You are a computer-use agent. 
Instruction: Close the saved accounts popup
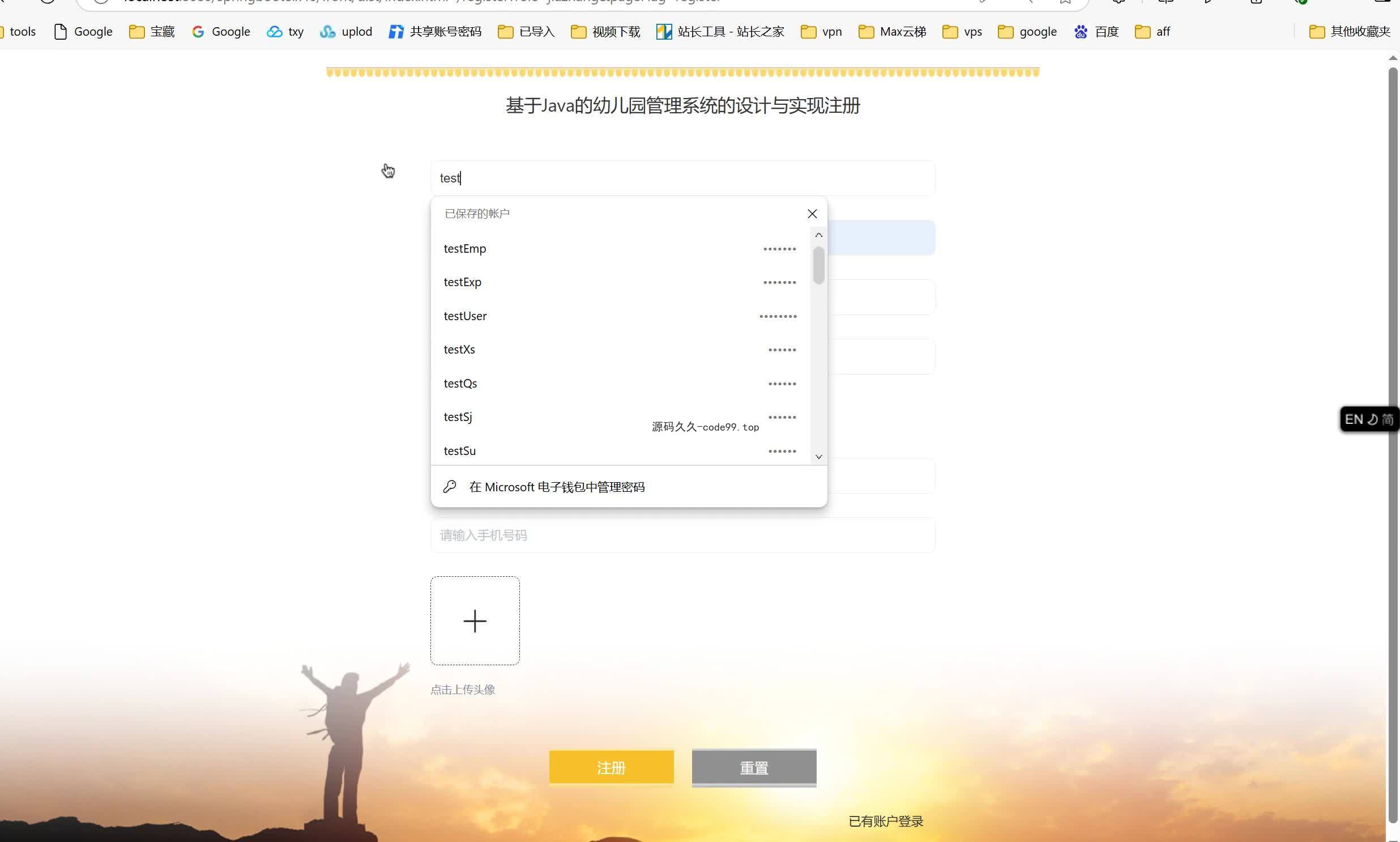tap(812, 214)
